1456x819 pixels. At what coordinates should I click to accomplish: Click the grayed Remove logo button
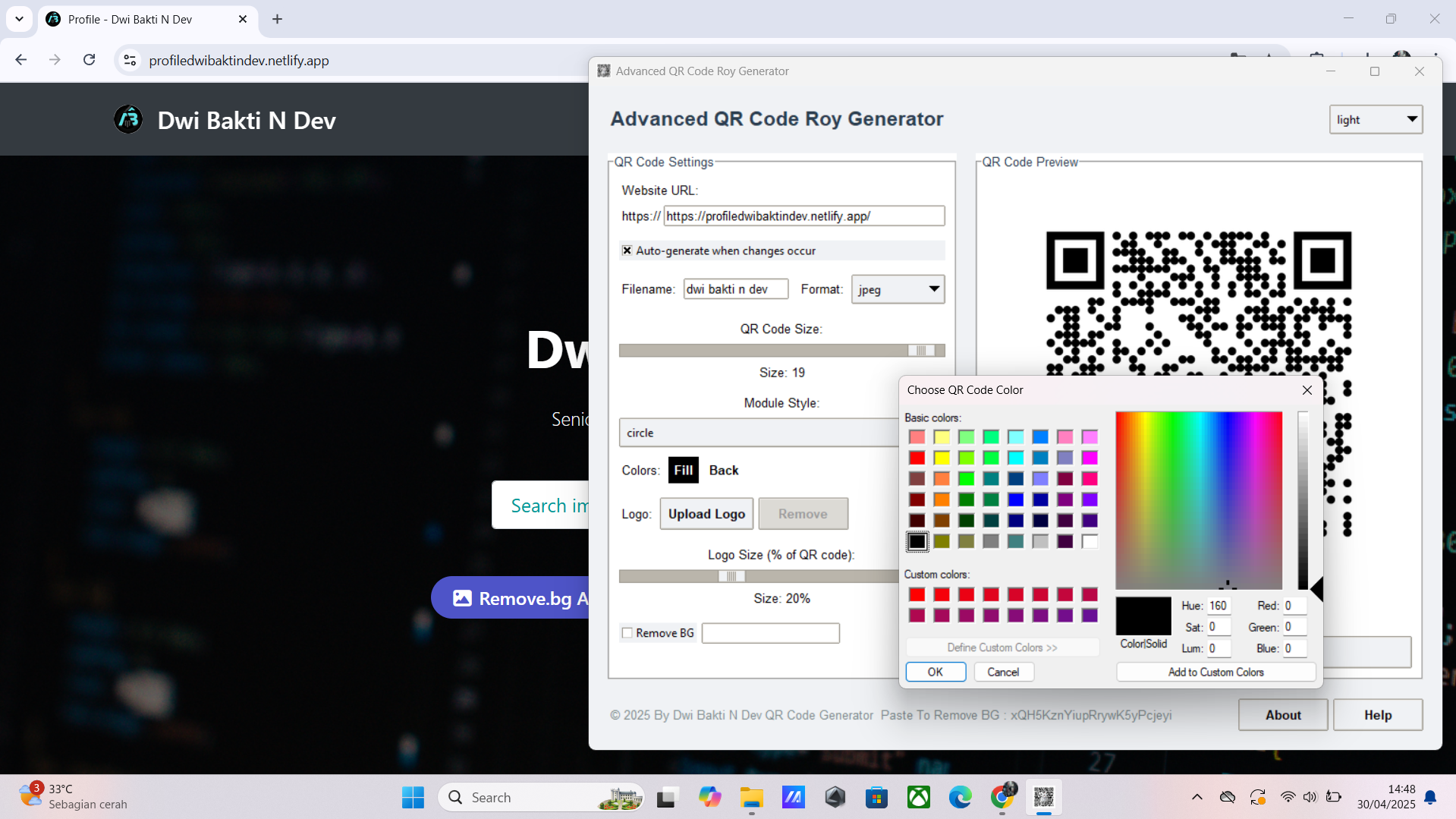(803, 514)
